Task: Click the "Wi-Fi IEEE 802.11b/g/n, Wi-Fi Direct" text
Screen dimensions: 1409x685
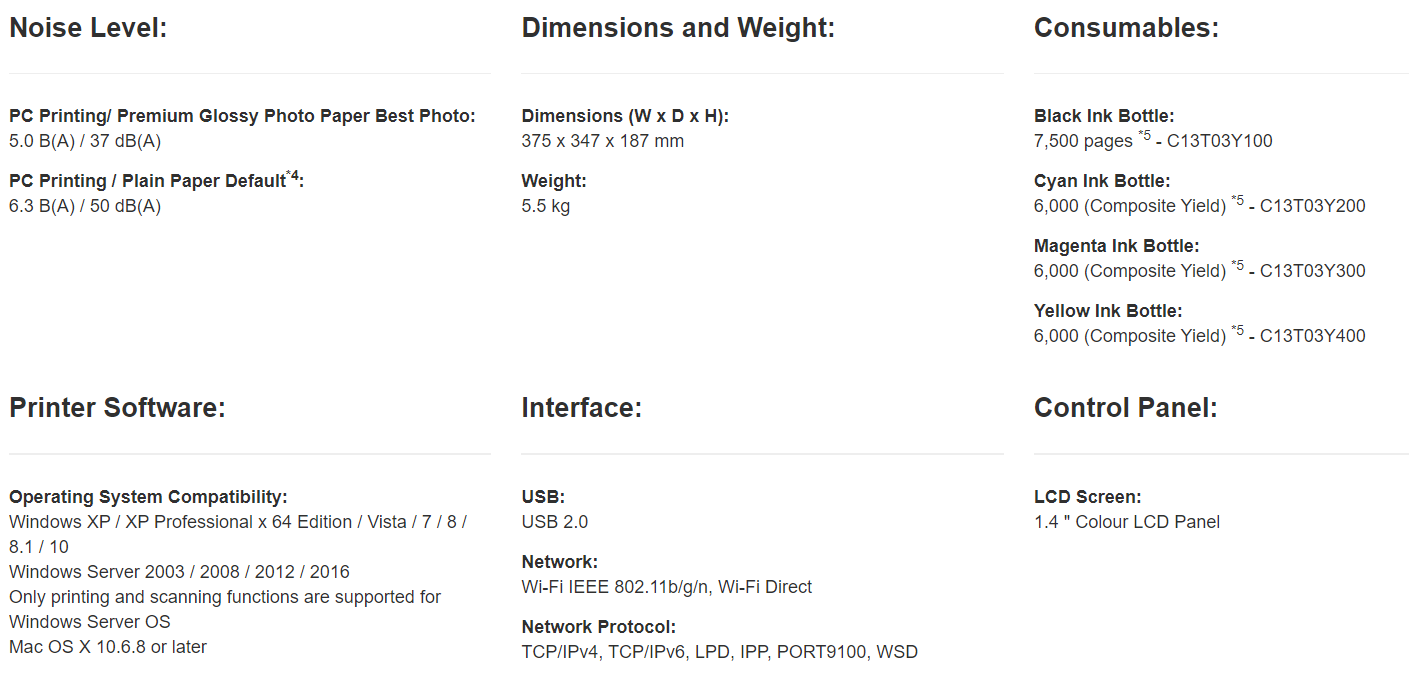Action: point(667,587)
